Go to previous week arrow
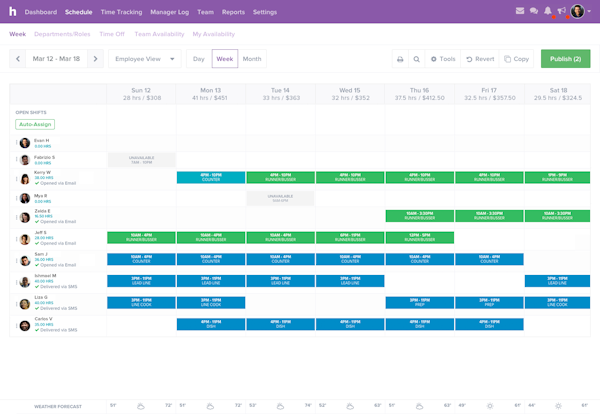Screen dimensions: 600x414 coord(18,59)
